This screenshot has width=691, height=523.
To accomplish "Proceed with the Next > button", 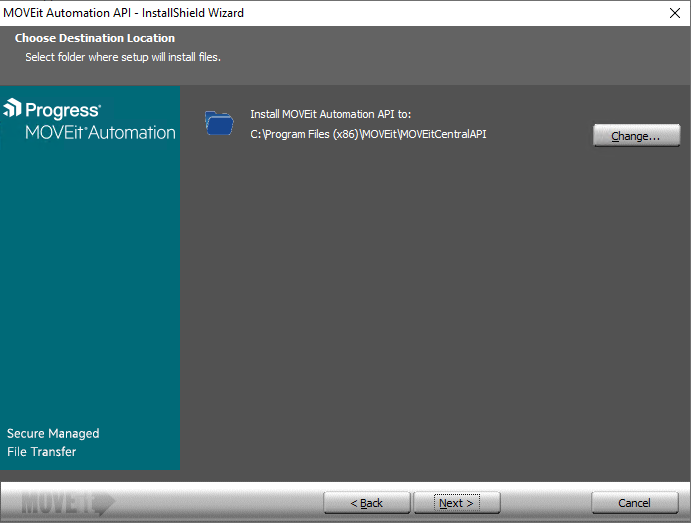I will click(x=457, y=503).
